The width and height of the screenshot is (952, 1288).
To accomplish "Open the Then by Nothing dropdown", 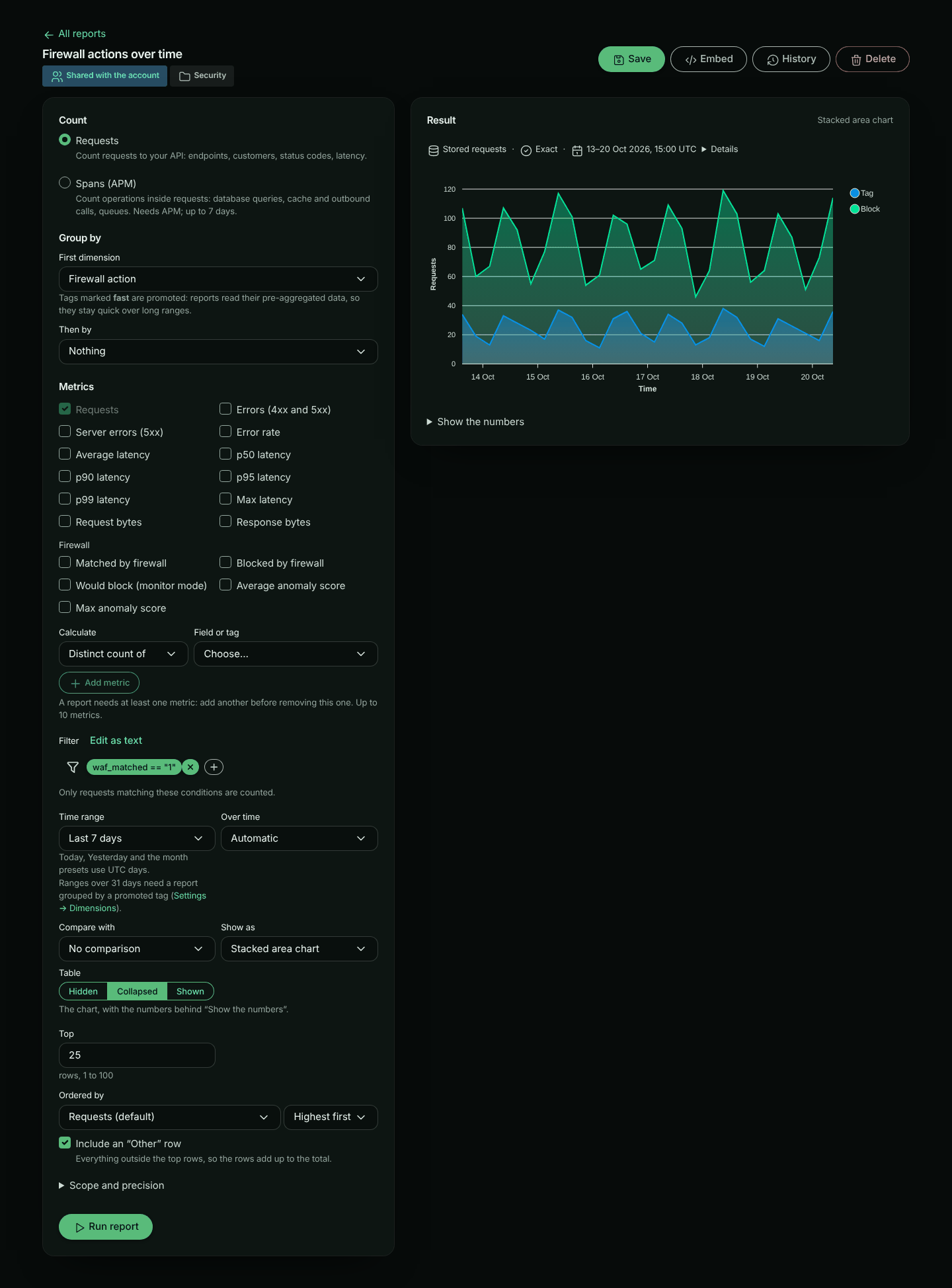I will [x=218, y=352].
